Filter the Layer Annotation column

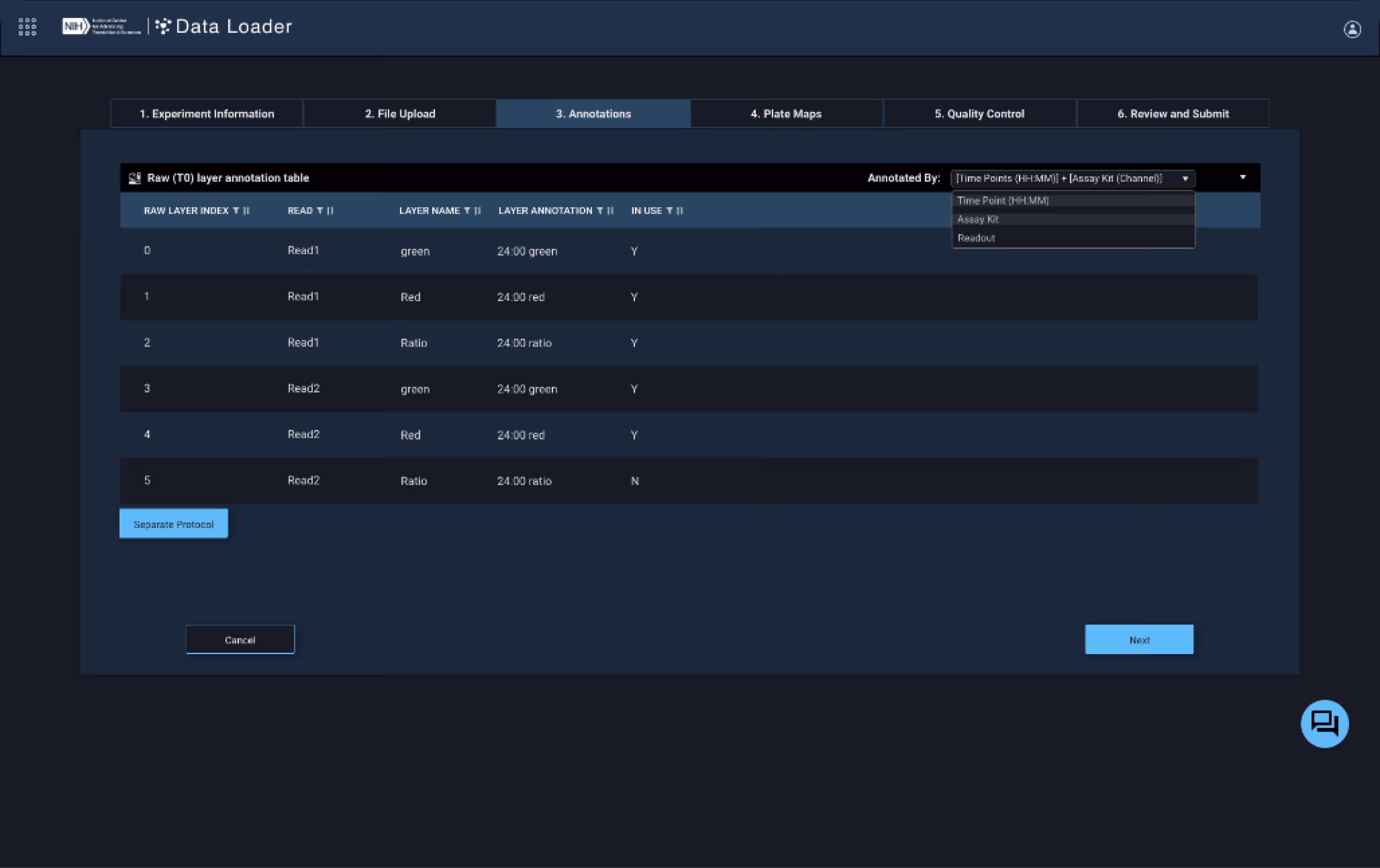[599, 211]
